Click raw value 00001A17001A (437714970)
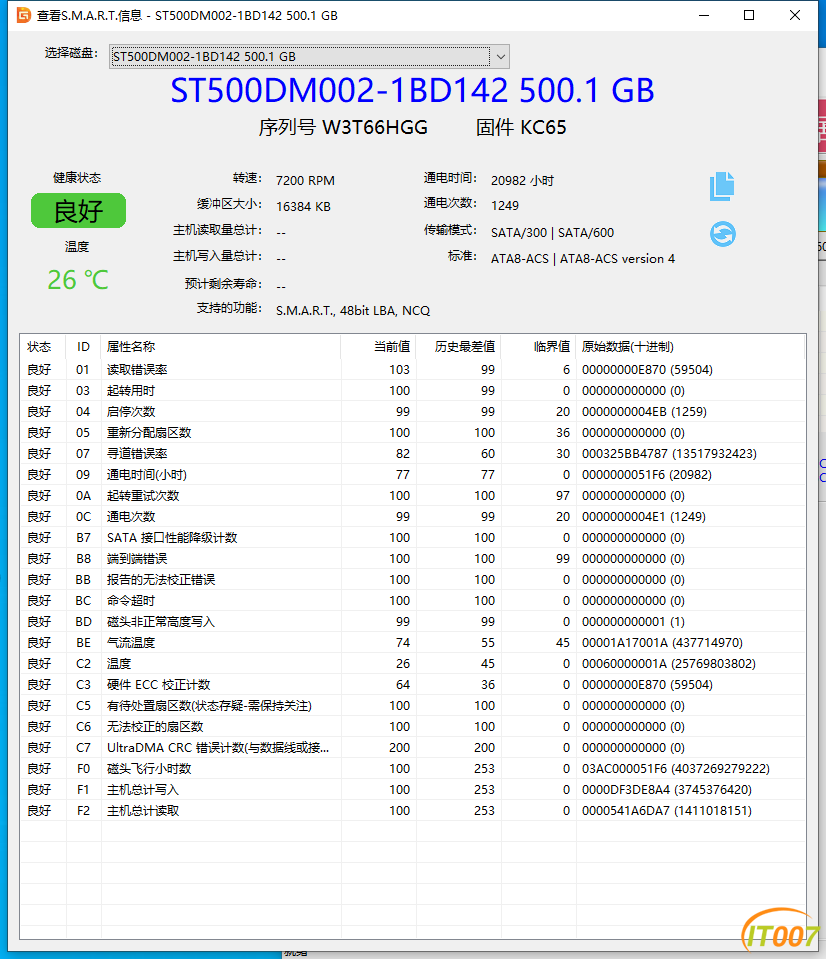The image size is (826, 959). tap(663, 643)
